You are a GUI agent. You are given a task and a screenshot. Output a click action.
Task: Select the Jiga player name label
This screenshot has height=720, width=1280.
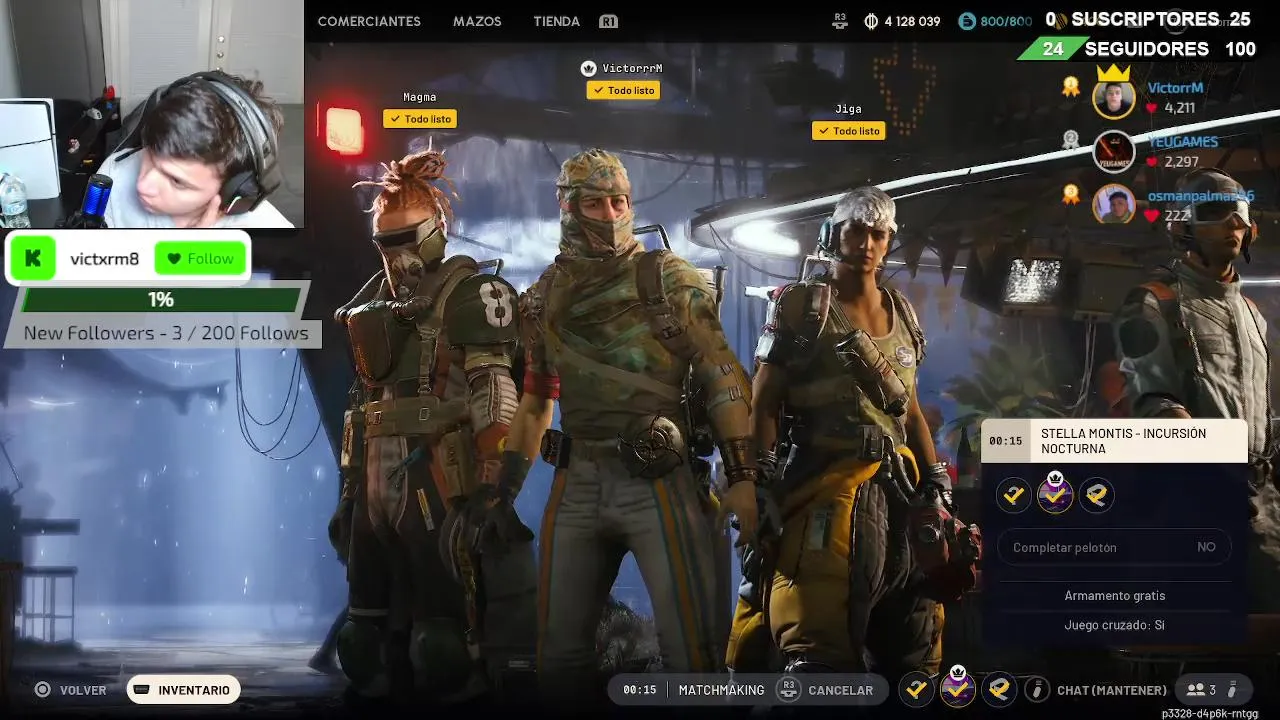pos(848,109)
